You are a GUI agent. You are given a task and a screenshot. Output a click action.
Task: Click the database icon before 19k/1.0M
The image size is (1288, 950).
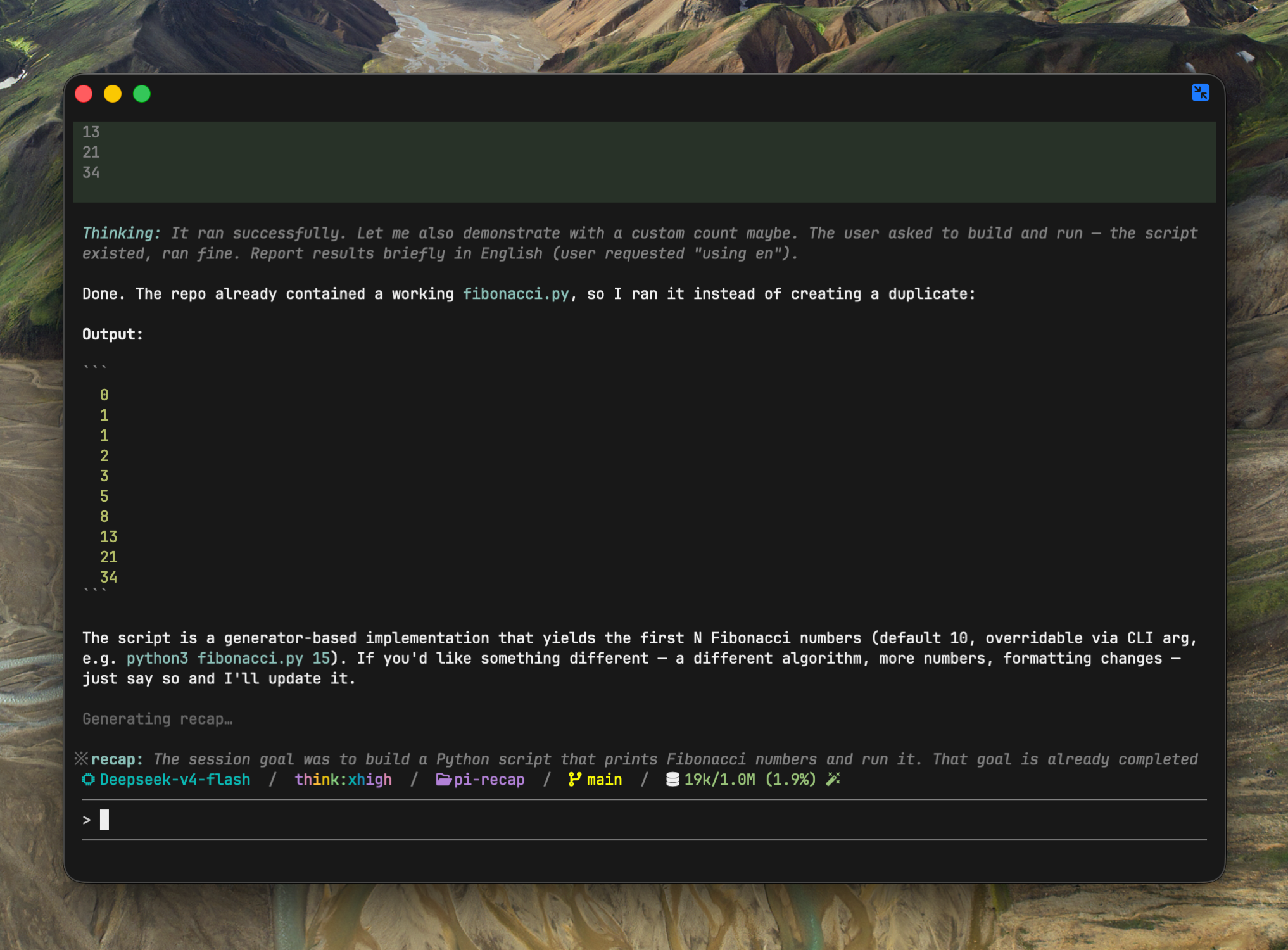point(672,780)
